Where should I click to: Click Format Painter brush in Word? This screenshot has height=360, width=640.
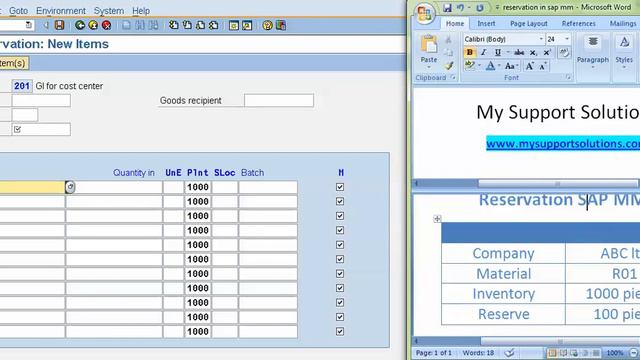(x=449, y=66)
